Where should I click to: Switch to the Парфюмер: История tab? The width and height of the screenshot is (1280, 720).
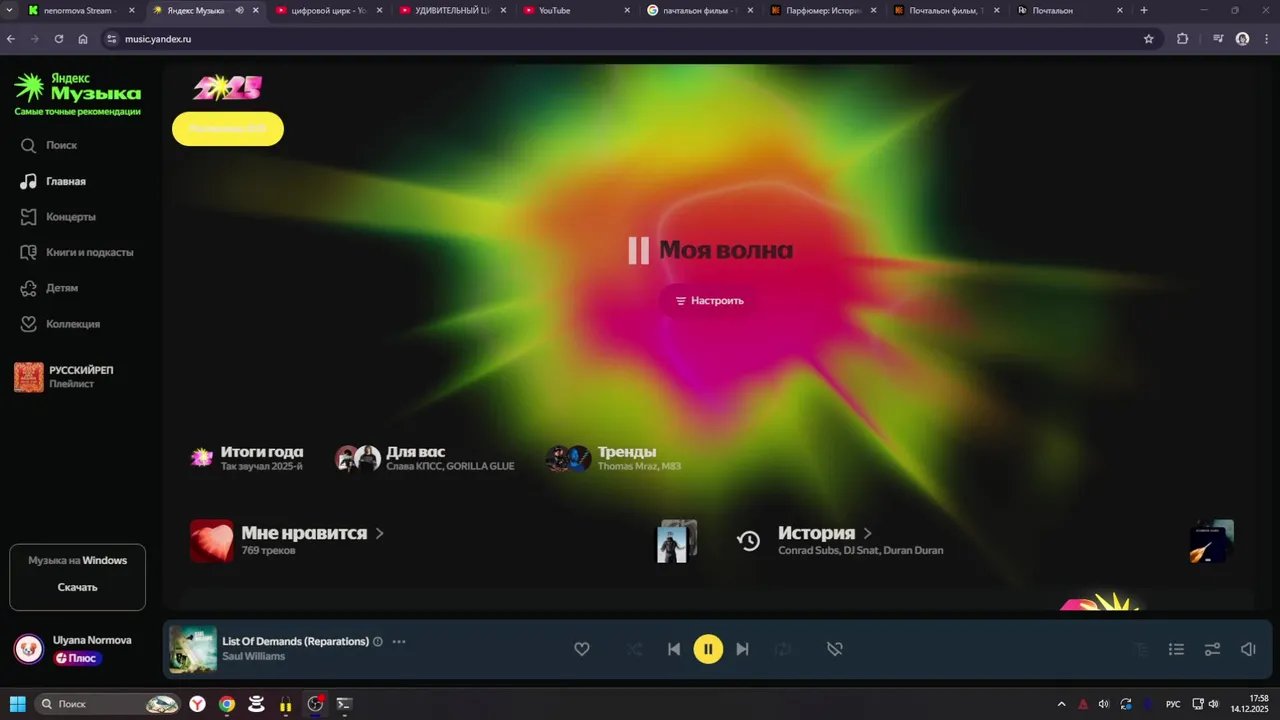[823, 10]
